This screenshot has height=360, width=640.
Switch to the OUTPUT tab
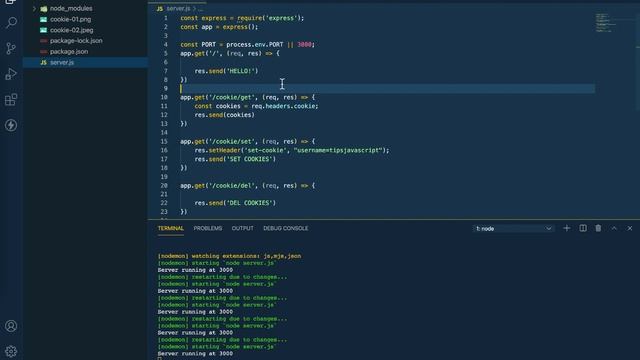pyautogui.click(x=242, y=228)
